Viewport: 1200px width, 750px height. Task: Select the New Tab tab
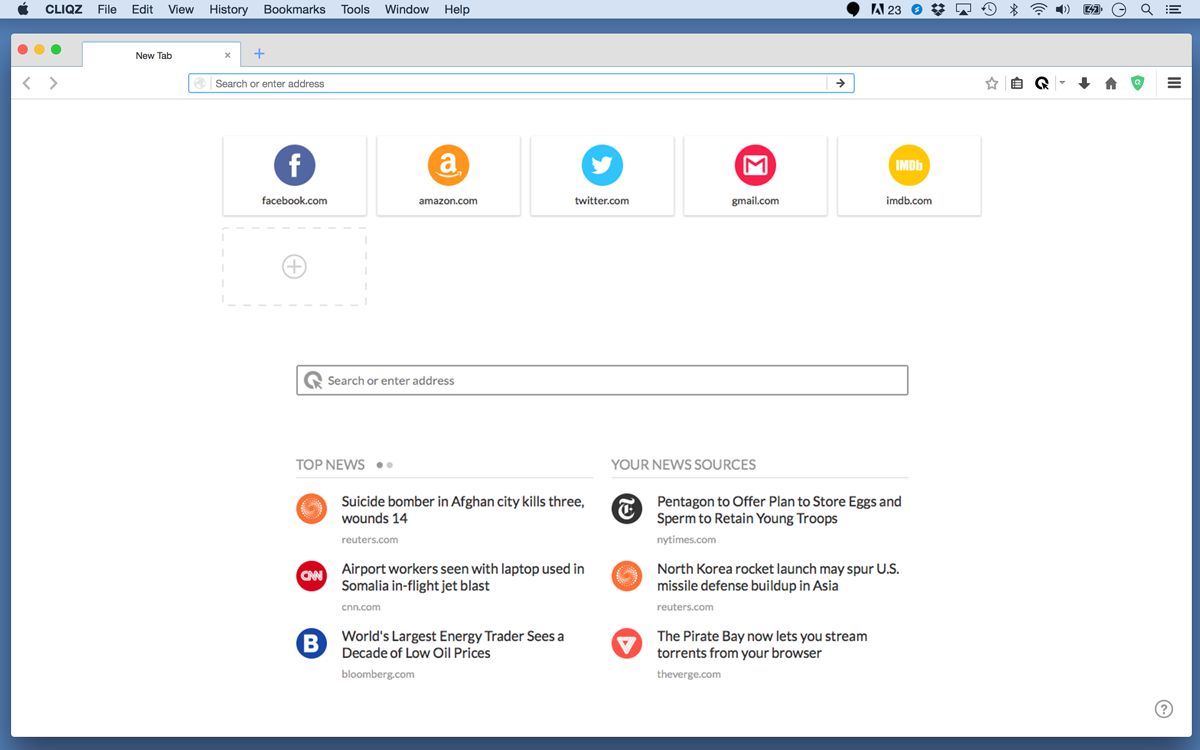[x=162, y=55]
